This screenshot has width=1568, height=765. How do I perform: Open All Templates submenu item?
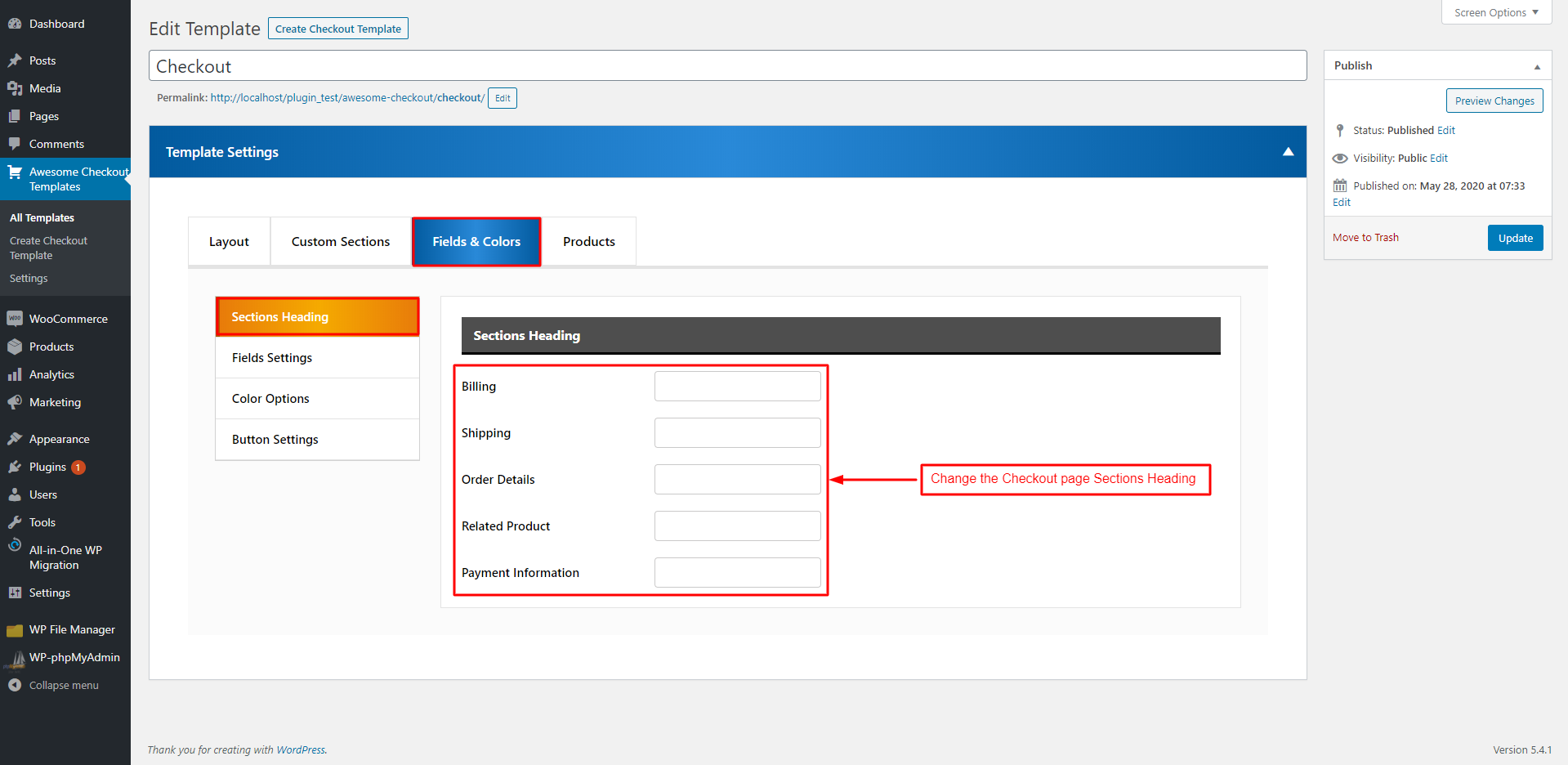point(42,218)
